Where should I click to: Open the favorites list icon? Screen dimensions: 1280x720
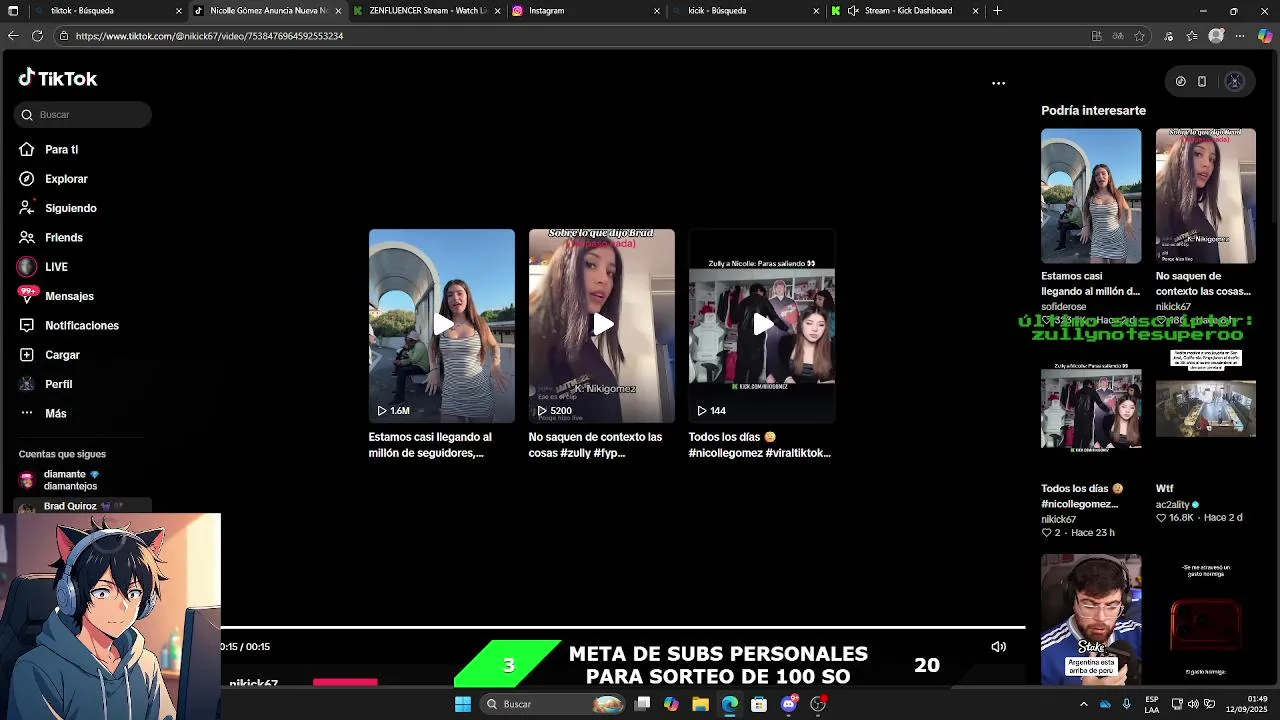point(1192,36)
